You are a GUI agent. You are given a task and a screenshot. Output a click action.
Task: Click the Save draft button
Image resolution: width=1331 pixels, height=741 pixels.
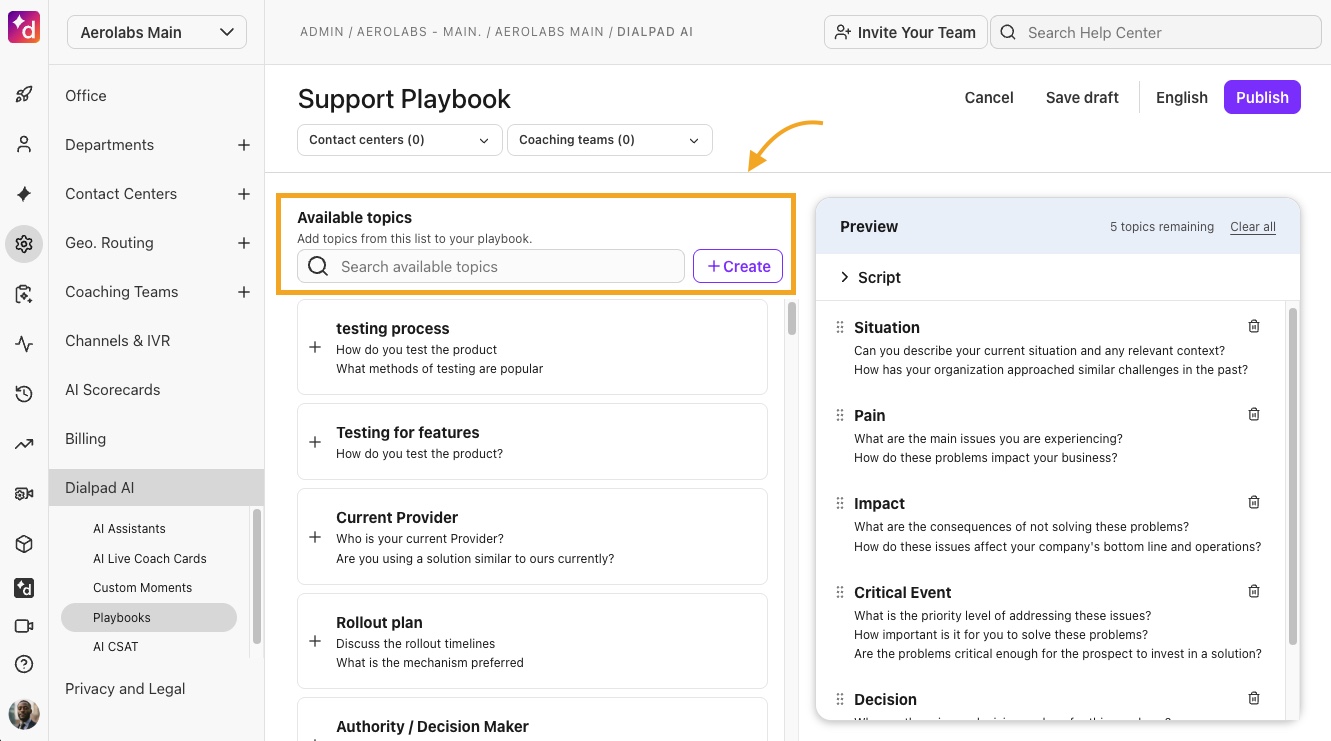point(1082,97)
